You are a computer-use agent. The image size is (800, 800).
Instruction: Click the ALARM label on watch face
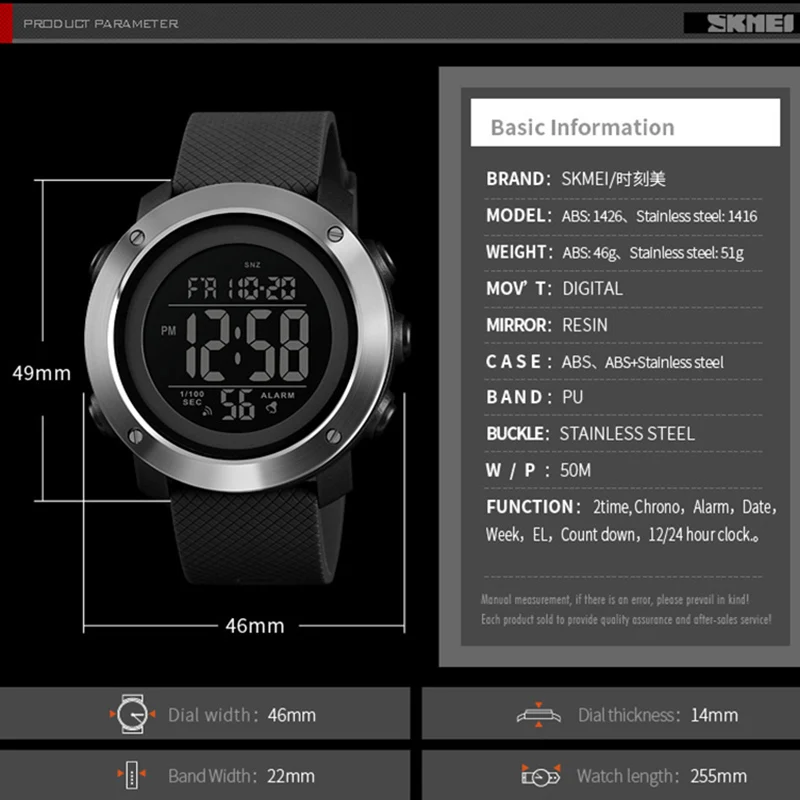coord(278,395)
